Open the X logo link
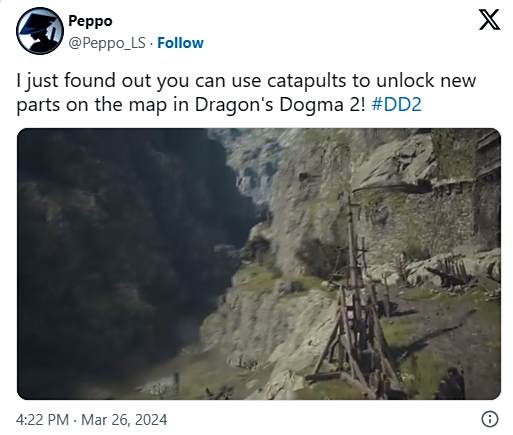513x435 pixels. point(489,20)
